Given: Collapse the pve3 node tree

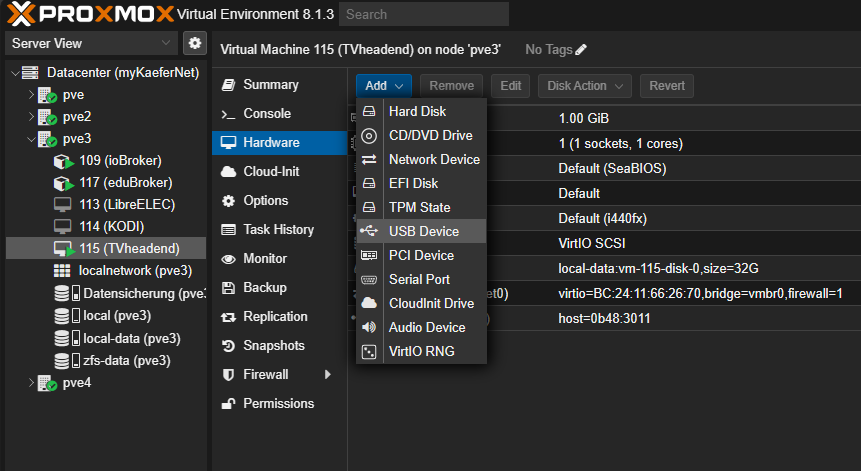Looking at the screenshot, I should coord(30,139).
